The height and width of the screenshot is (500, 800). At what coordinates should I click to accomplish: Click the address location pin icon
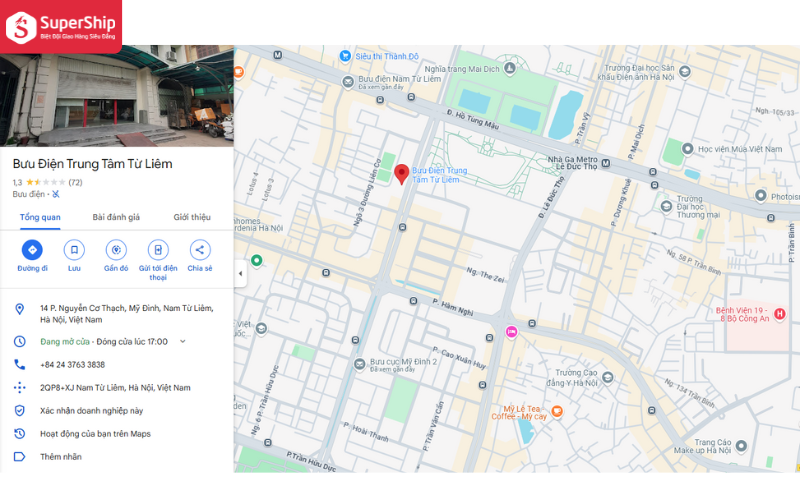[x=19, y=309]
